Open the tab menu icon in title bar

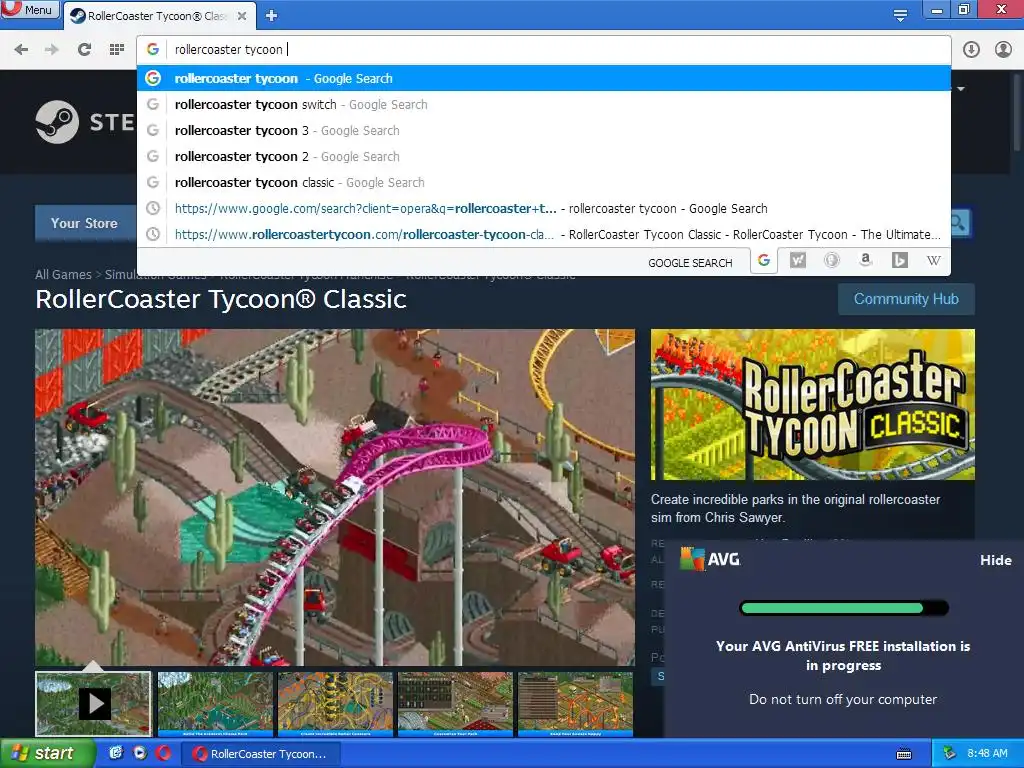pos(900,15)
